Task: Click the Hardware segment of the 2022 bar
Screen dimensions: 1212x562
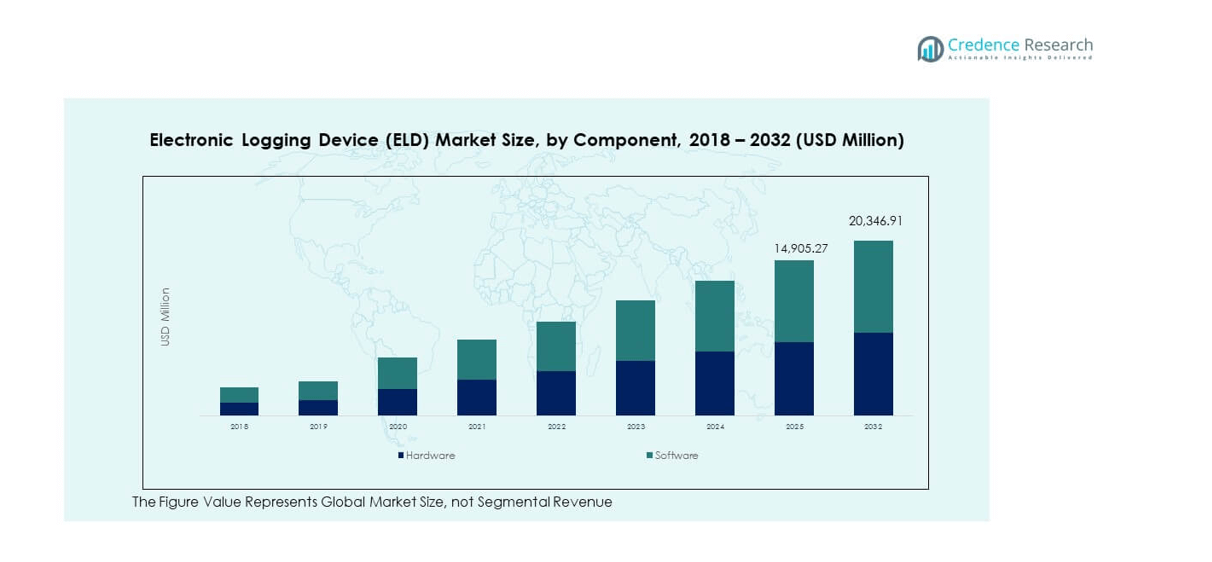Action: click(x=556, y=393)
